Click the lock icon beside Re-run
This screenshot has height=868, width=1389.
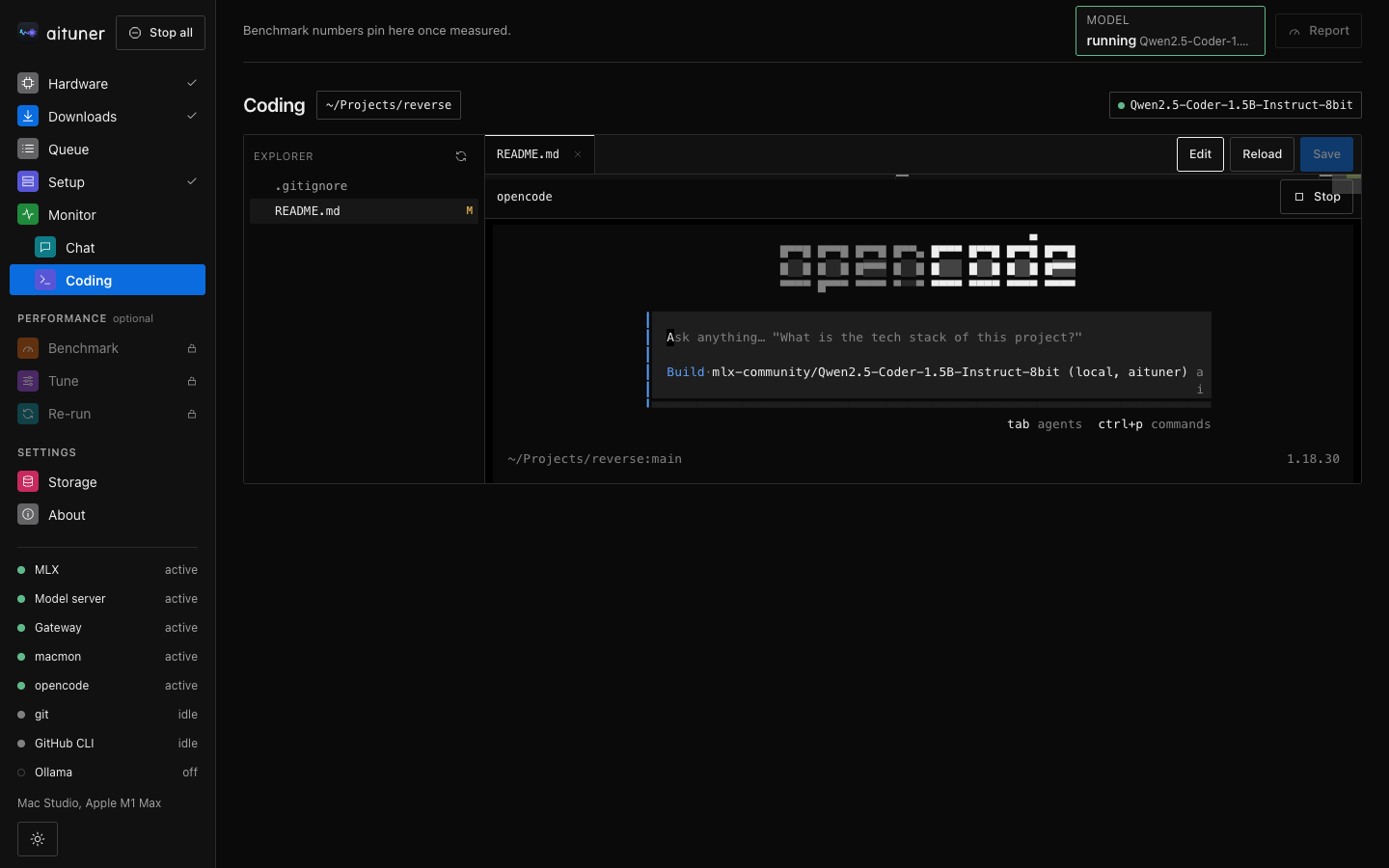point(192,414)
